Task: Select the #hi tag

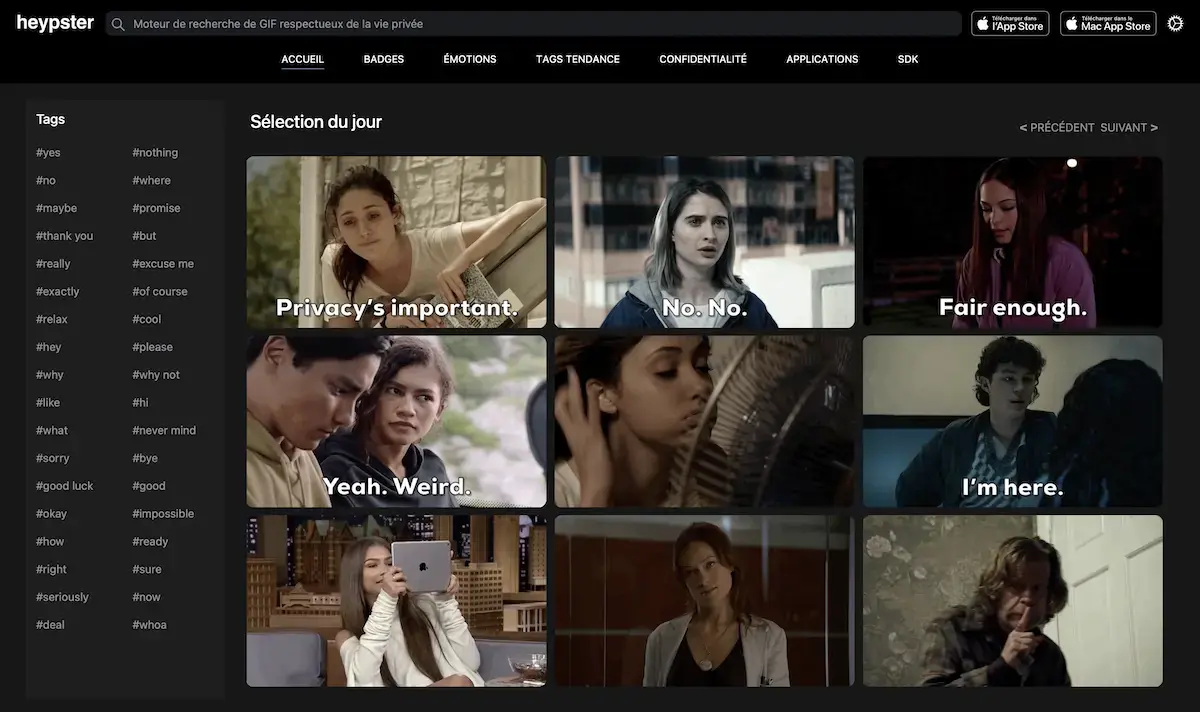Action: pyautogui.click(x=140, y=403)
